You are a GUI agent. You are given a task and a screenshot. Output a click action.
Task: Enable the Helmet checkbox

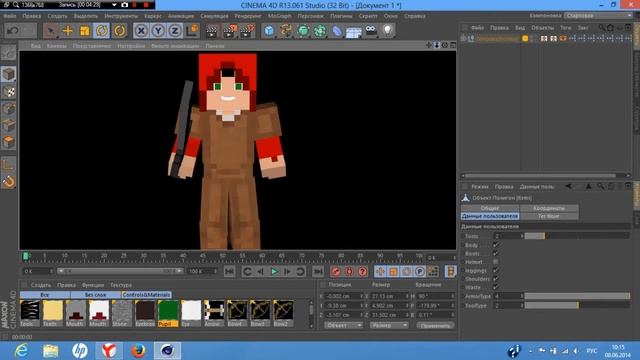(496, 262)
